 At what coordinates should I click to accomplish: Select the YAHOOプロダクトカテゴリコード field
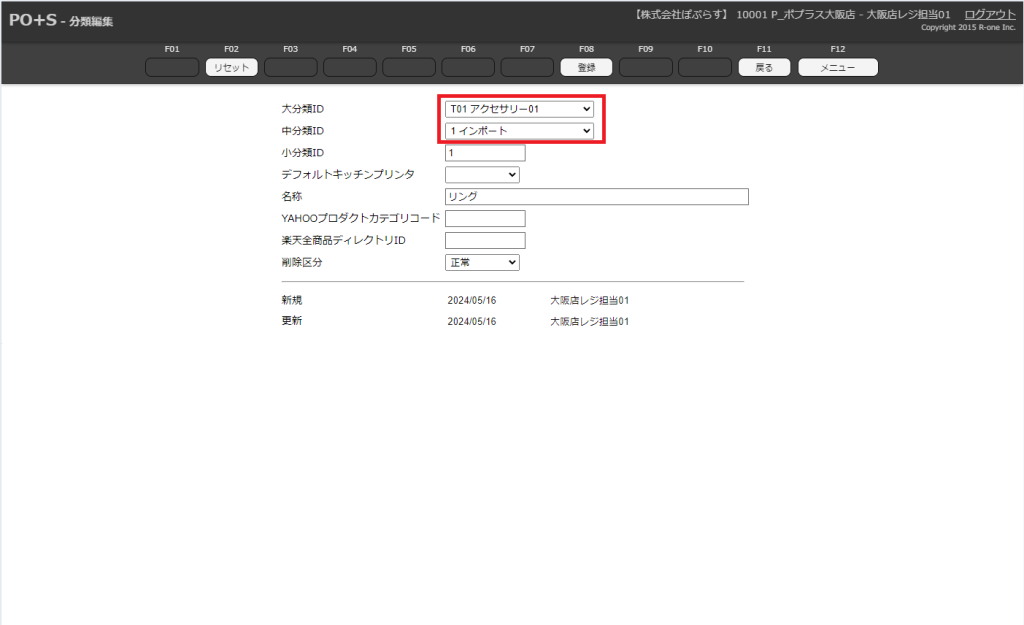click(x=485, y=218)
